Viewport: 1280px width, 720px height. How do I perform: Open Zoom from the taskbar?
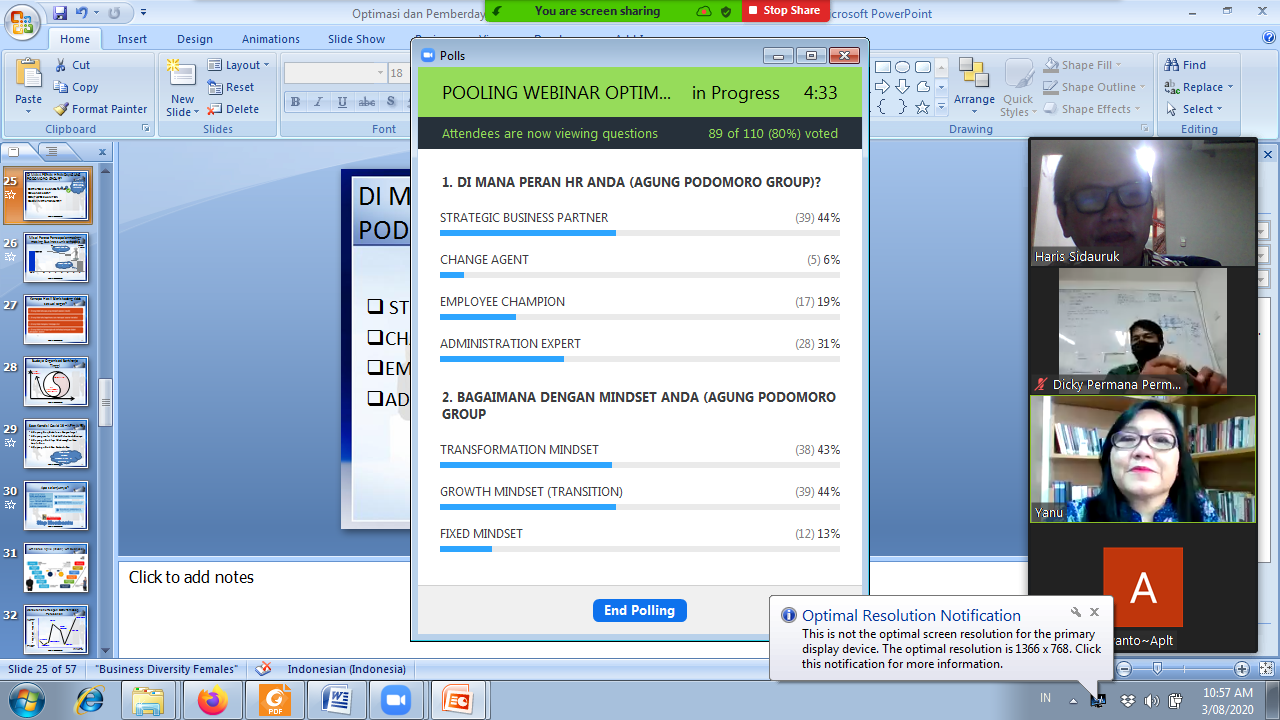pos(395,700)
